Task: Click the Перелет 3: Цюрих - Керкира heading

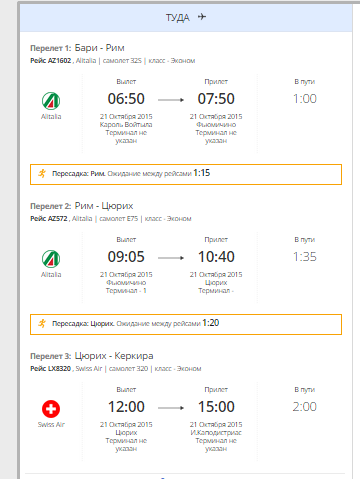Action: point(92,356)
